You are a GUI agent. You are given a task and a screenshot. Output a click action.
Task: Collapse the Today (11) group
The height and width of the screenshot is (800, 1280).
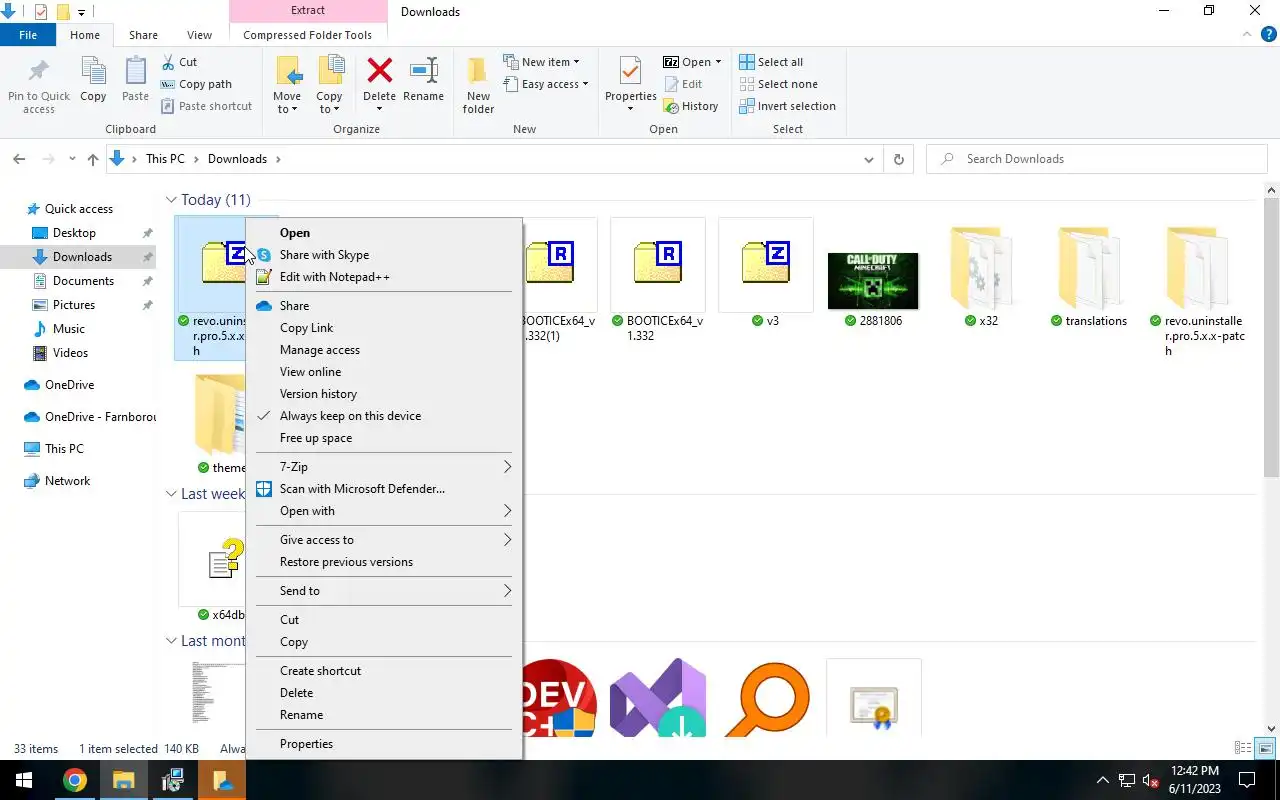point(171,200)
